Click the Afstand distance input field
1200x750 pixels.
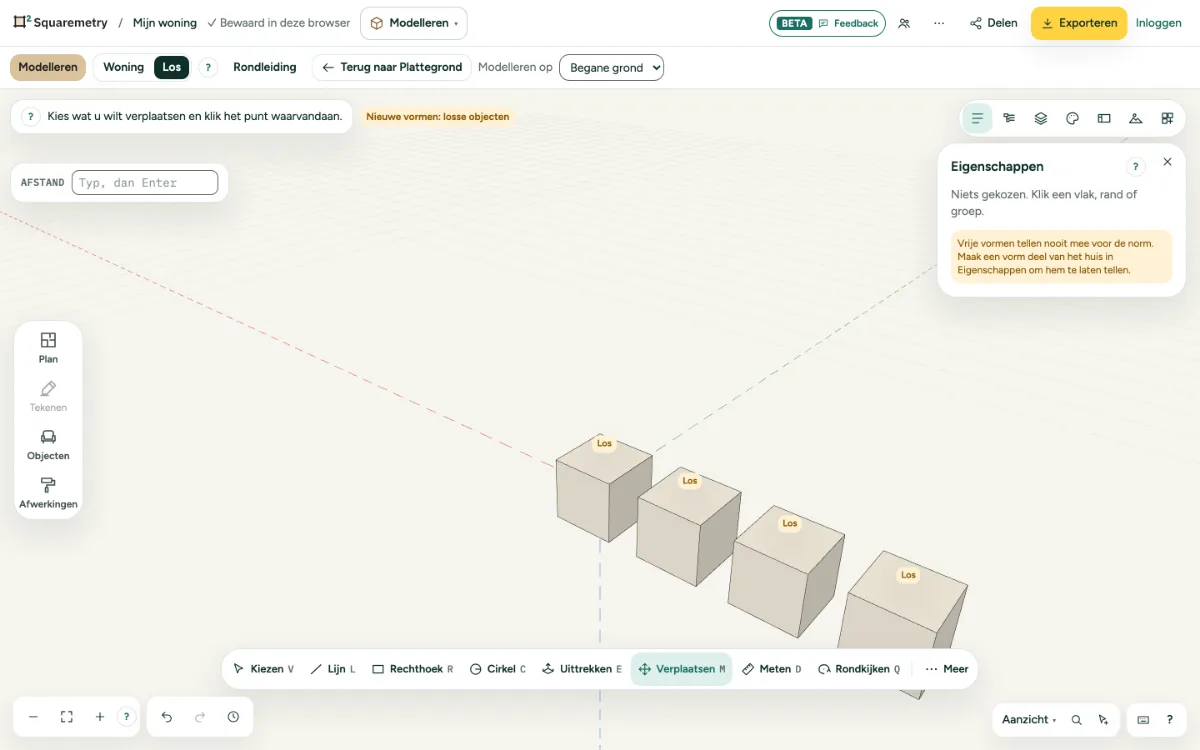tap(145, 183)
